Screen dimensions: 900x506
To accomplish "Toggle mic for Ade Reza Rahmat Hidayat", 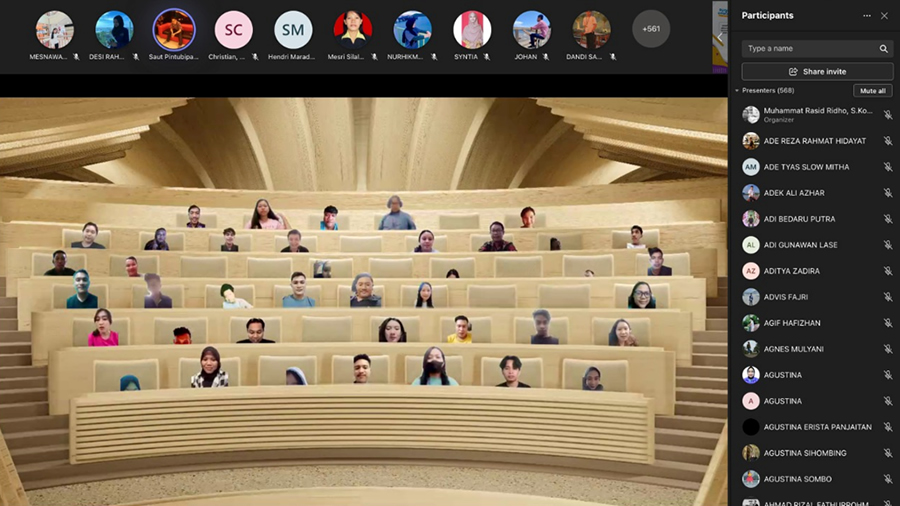I will coord(887,141).
